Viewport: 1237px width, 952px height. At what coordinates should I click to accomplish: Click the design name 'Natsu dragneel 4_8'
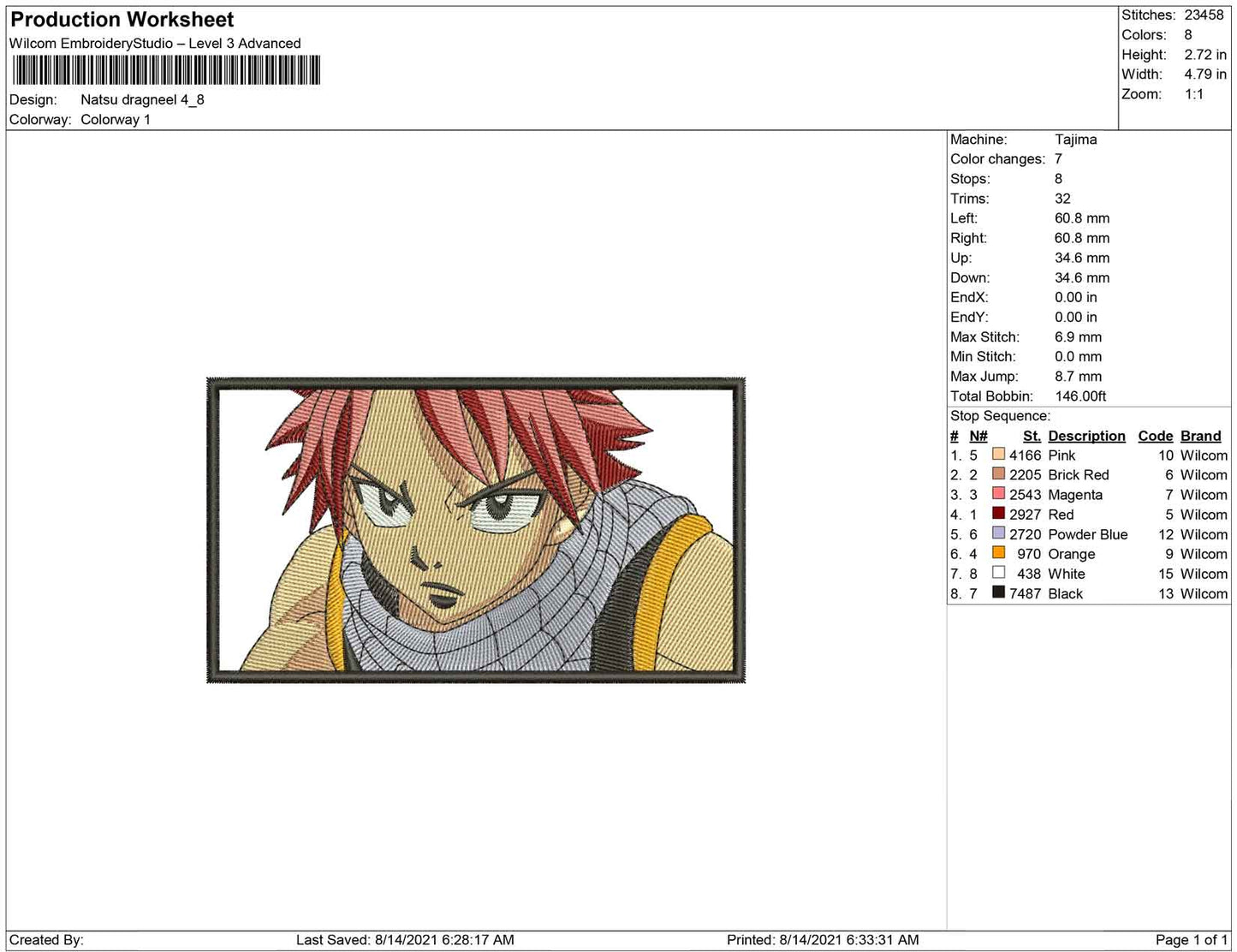pos(142,99)
